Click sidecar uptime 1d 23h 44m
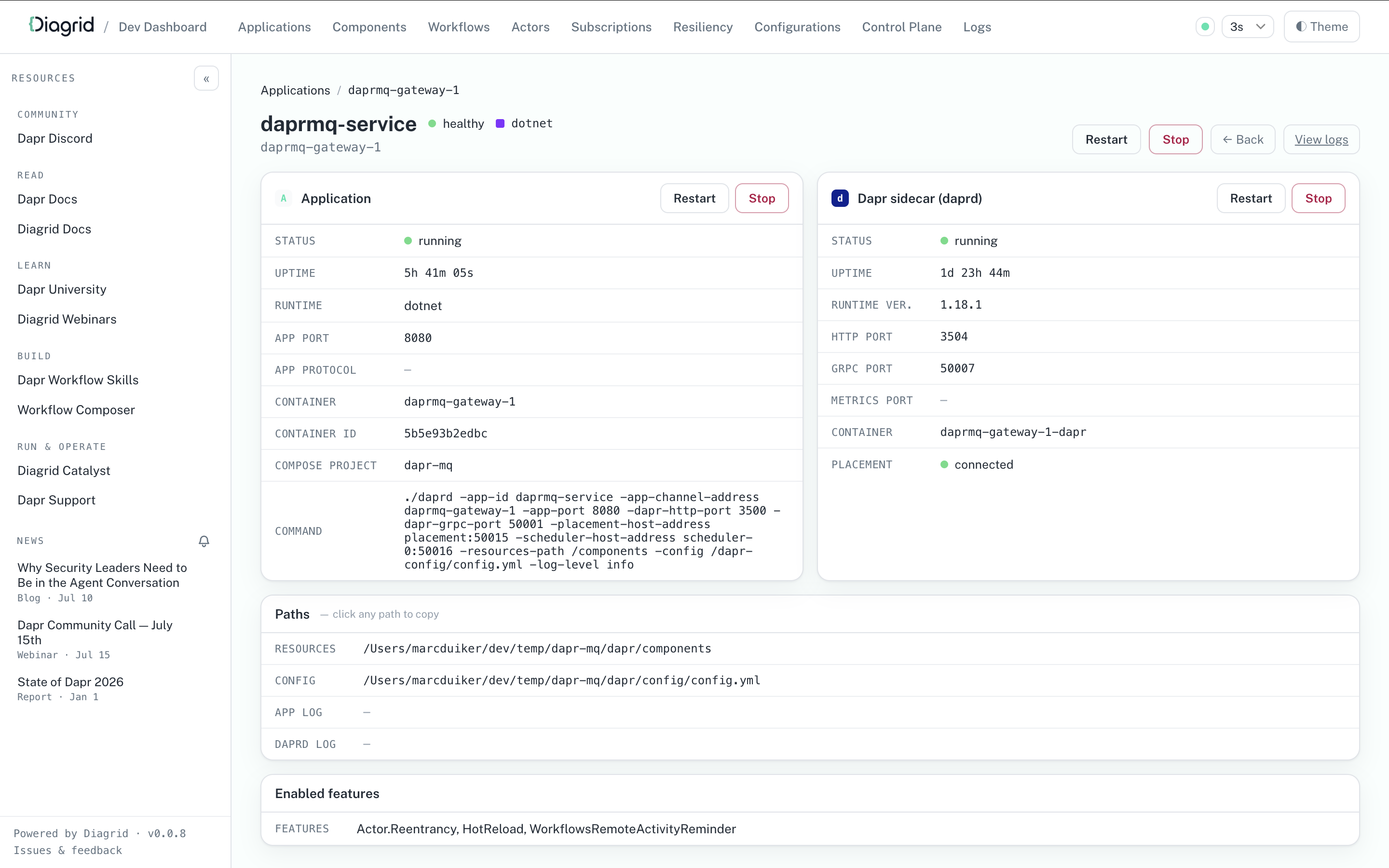 [975, 272]
